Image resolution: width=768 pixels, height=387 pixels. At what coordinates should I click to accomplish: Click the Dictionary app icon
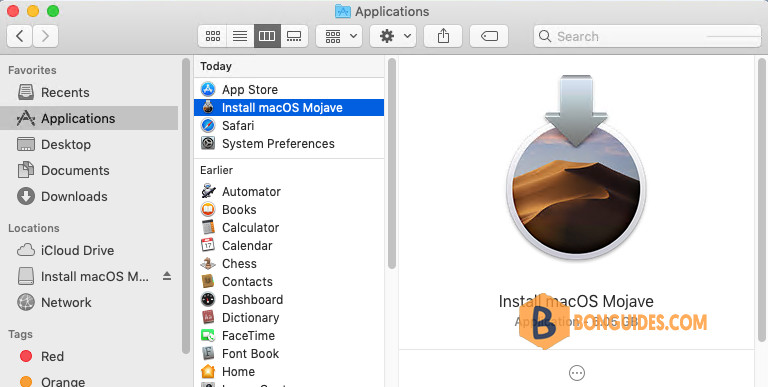tap(208, 317)
